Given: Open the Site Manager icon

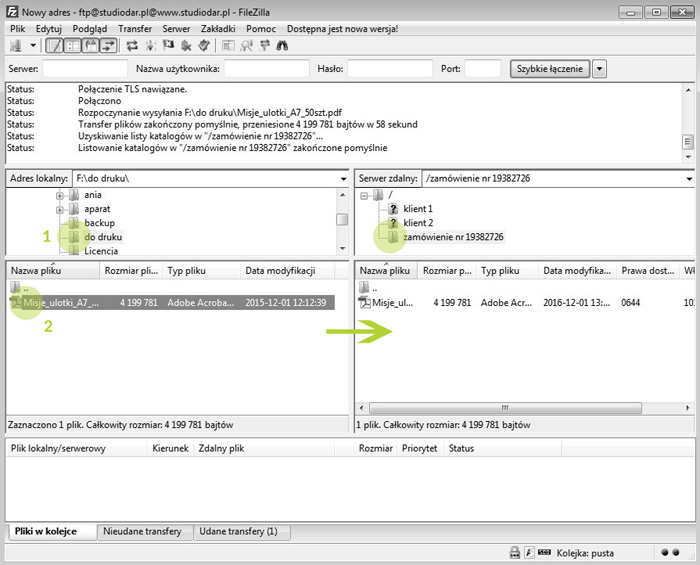Looking at the screenshot, I should point(16,46).
